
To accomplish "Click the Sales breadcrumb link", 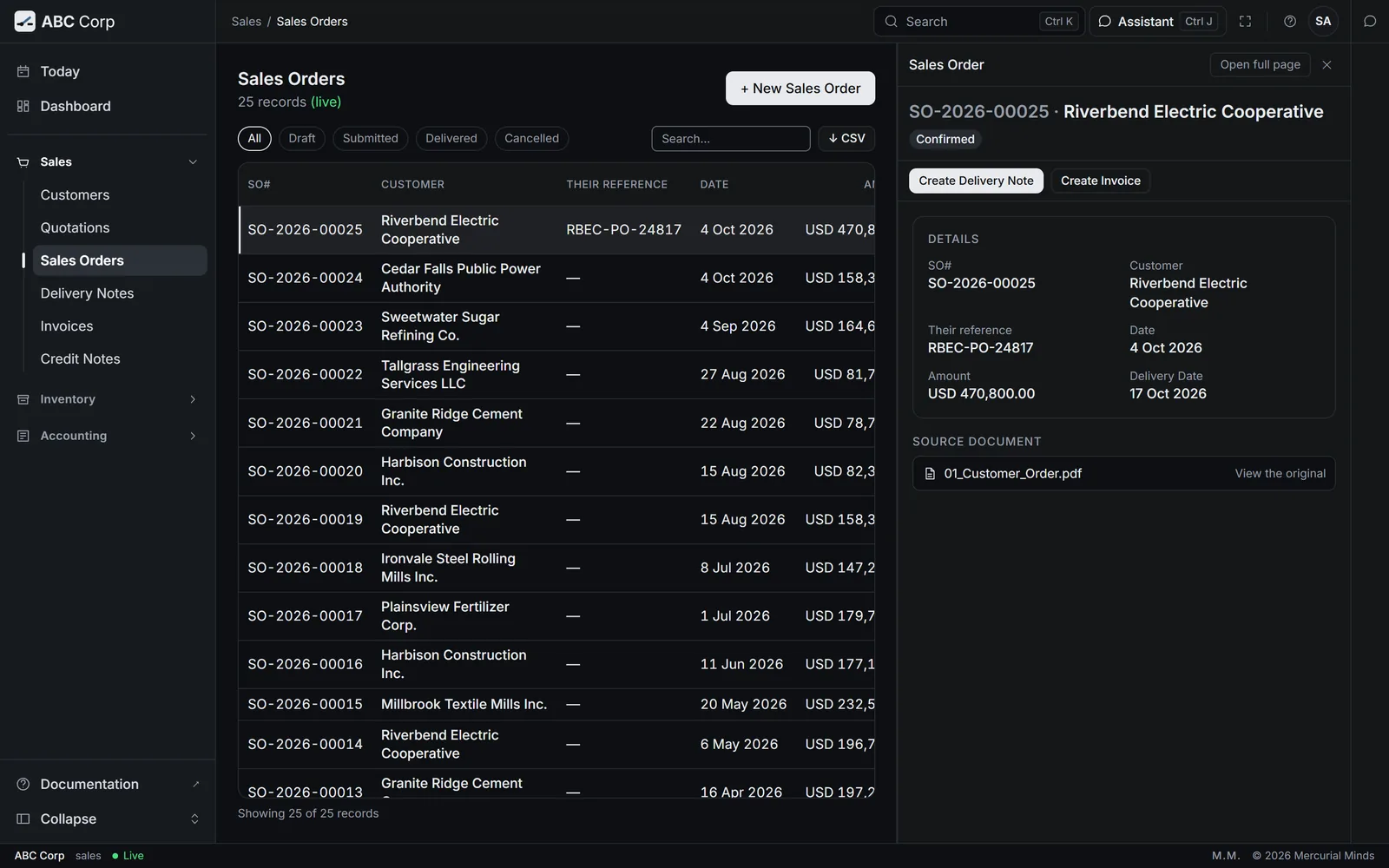I will [x=247, y=22].
